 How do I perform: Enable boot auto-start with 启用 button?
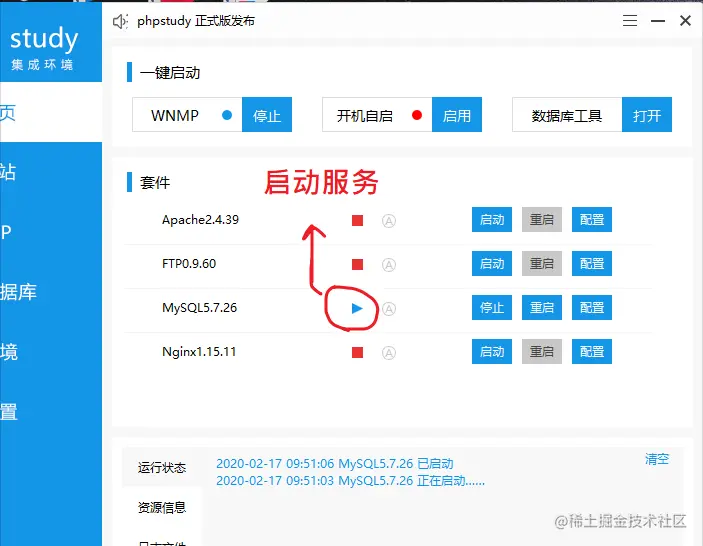pyautogui.click(x=457, y=115)
